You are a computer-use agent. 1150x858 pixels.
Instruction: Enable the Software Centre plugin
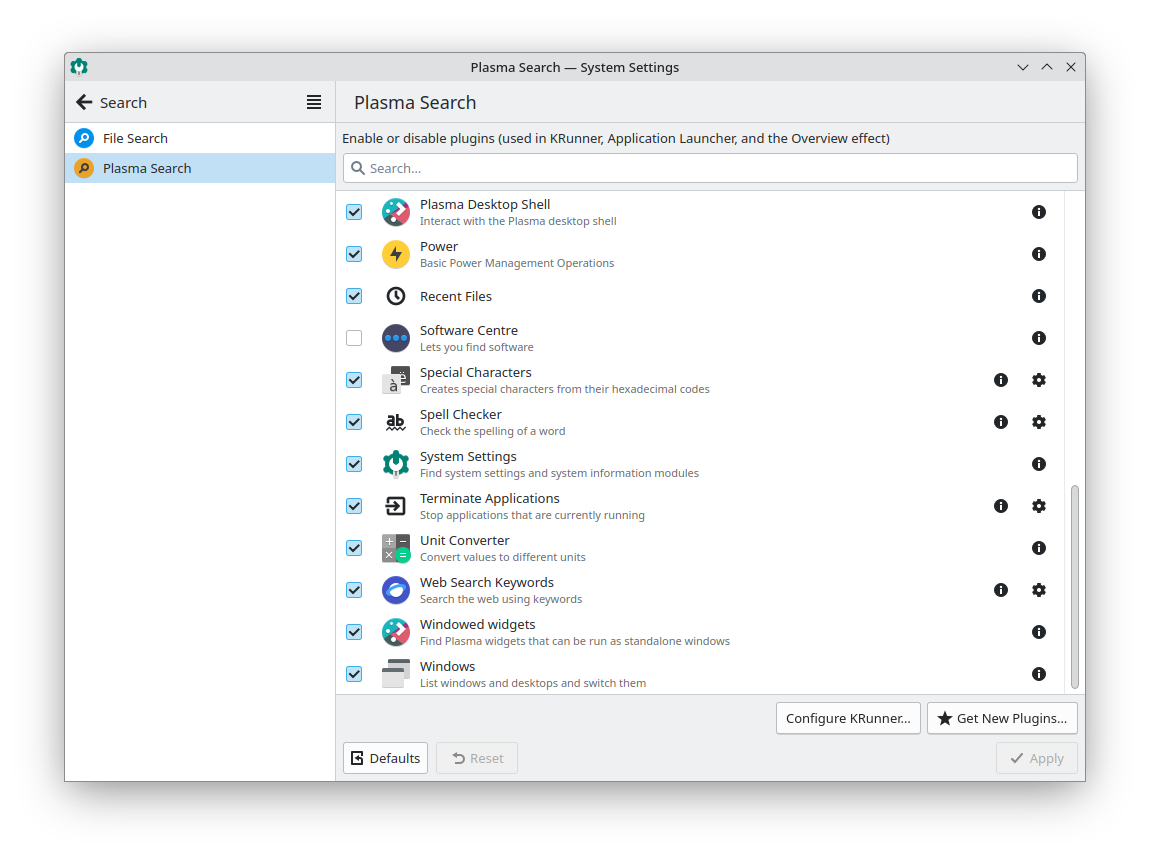(354, 338)
